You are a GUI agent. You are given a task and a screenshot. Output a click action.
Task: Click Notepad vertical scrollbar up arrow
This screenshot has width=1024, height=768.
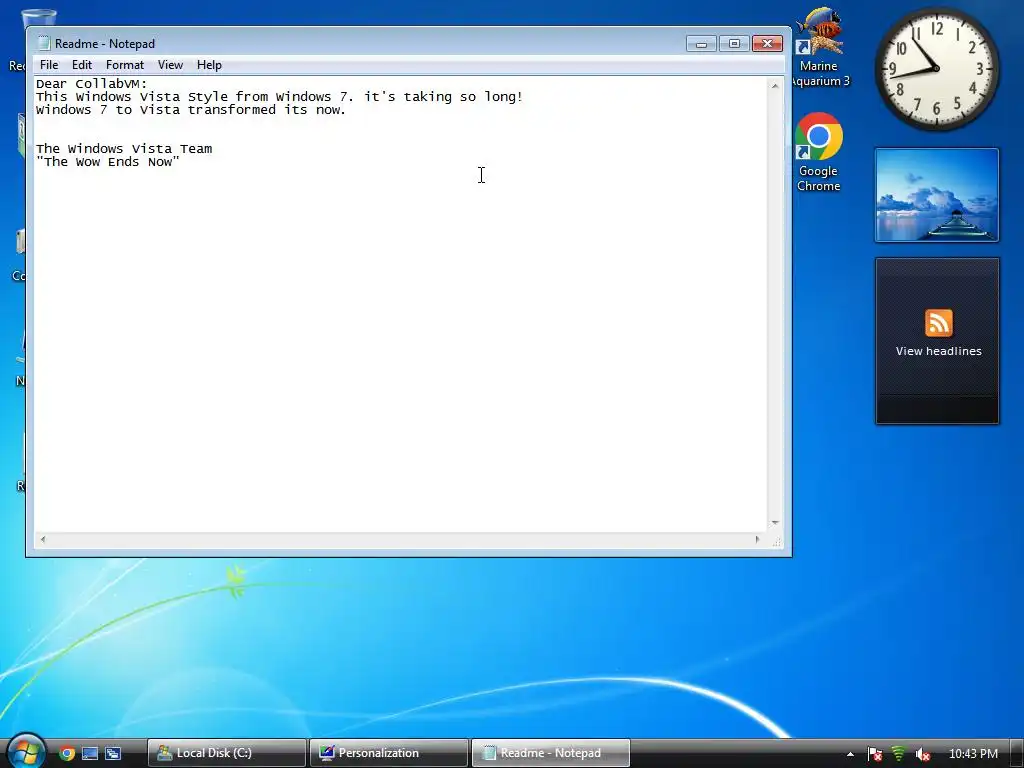coord(775,86)
